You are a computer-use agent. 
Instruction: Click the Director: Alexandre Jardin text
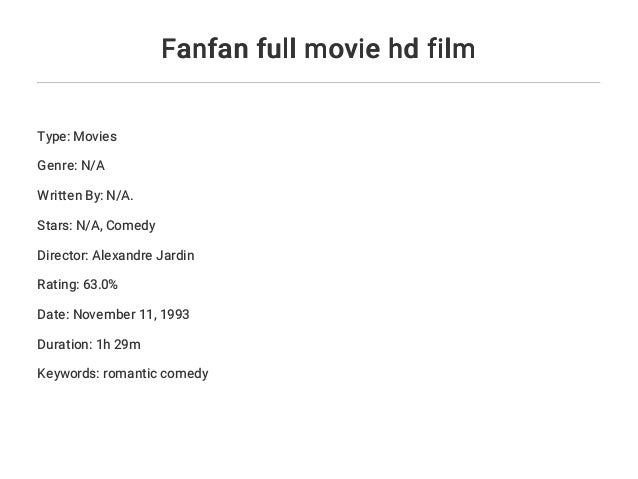coord(116,255)
